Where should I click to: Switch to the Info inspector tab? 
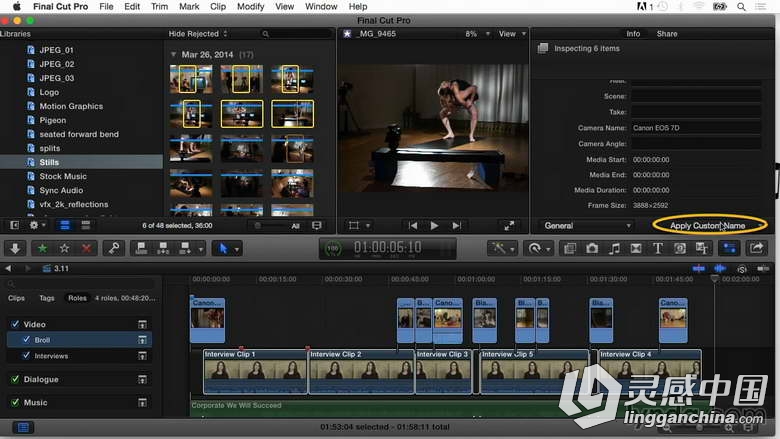[x=633, y=34]
